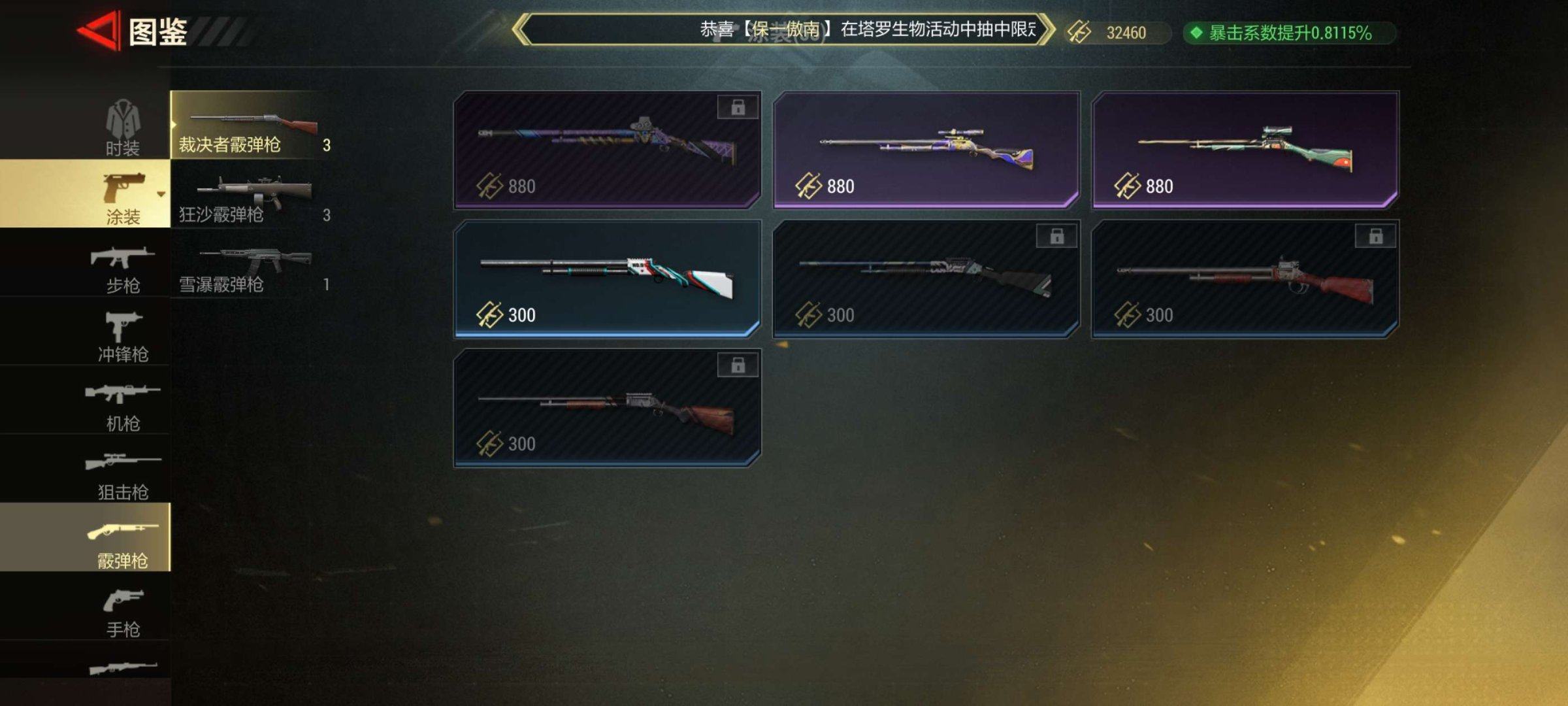Image resolution: width=1568 pixels, height=706 pixels.
Task: Click the red back arrow icon
Action: tap(99, 30)
